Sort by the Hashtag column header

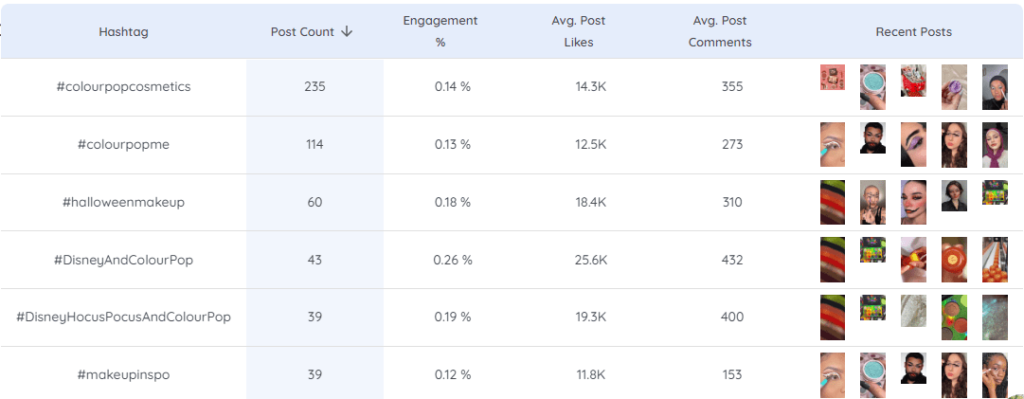coord(123,31)
